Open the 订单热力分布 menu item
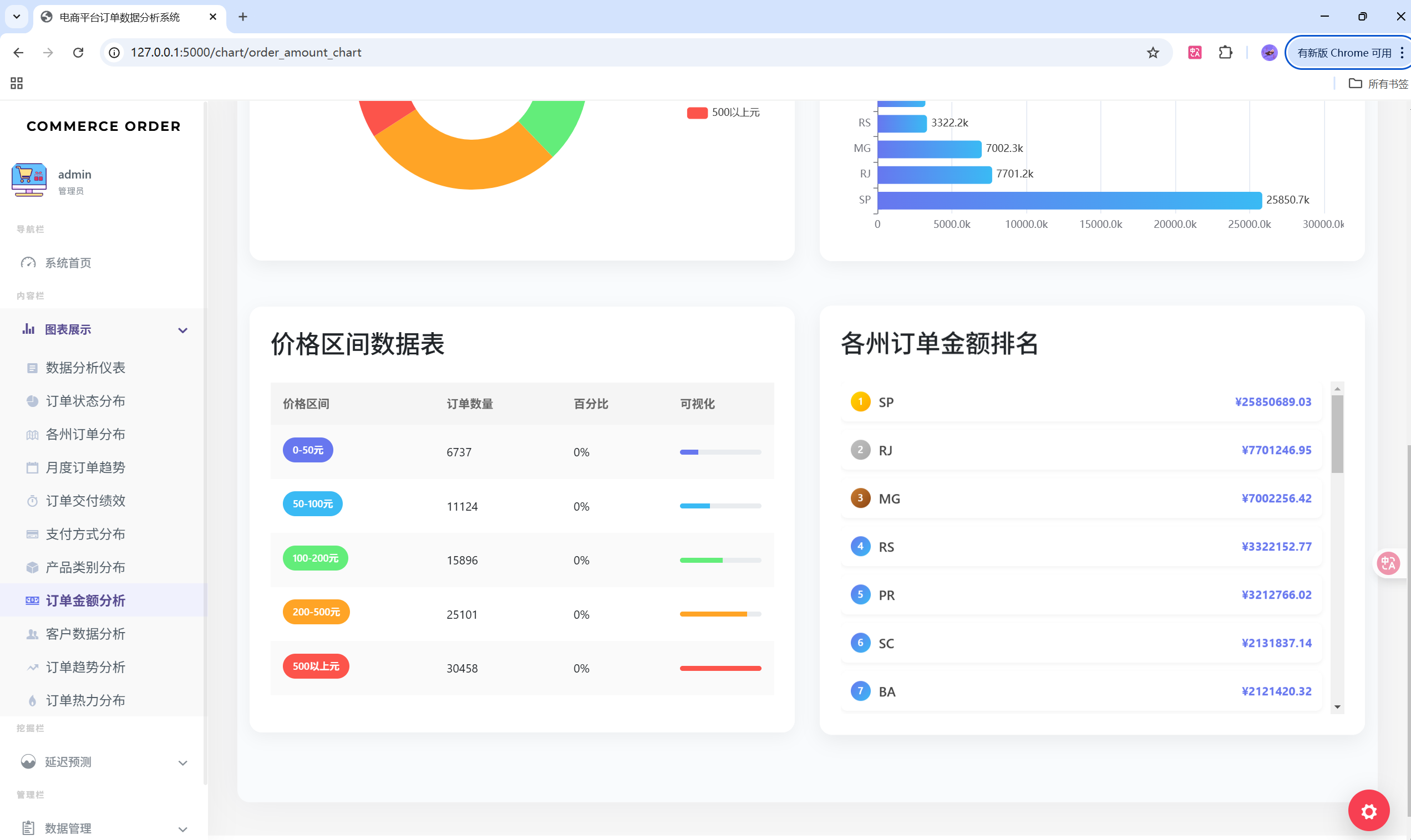The height and width of the screenshot is (840, 1411). (x=85, y=700)
